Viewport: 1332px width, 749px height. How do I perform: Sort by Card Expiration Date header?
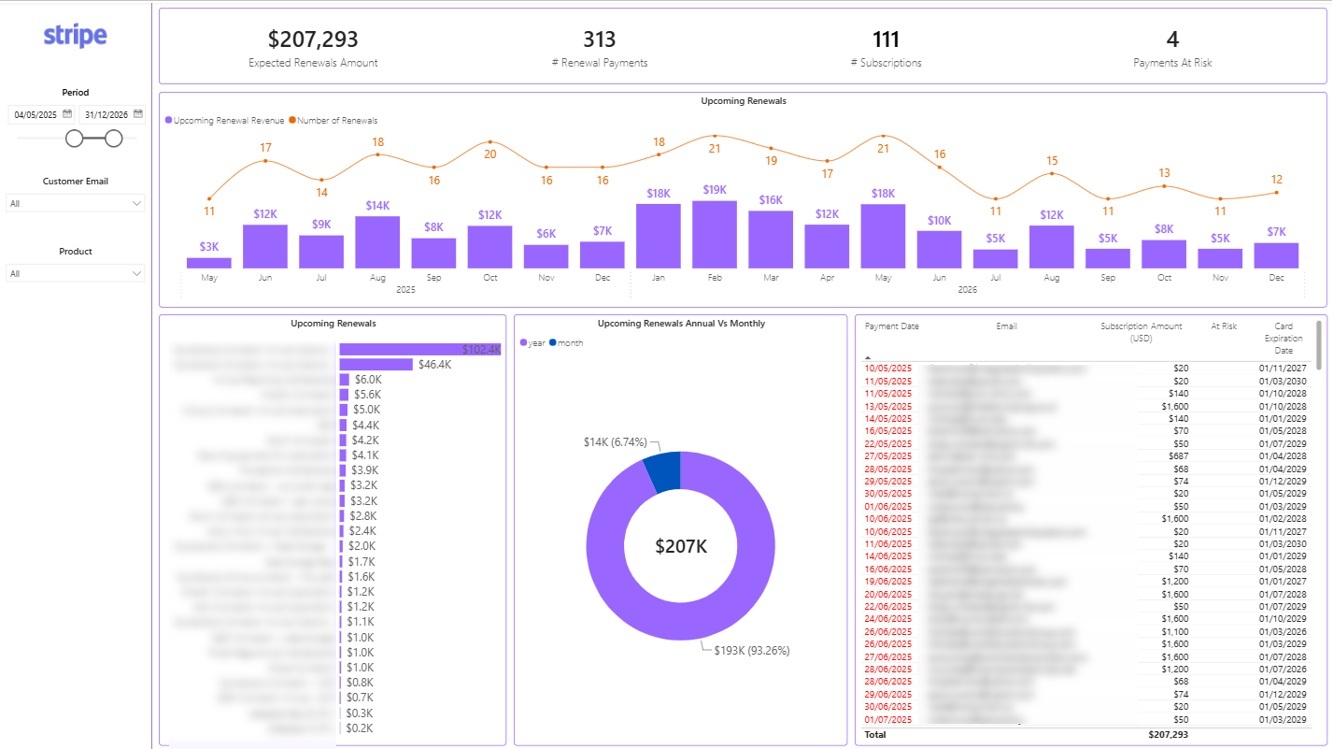click(x=1284, y=338)
